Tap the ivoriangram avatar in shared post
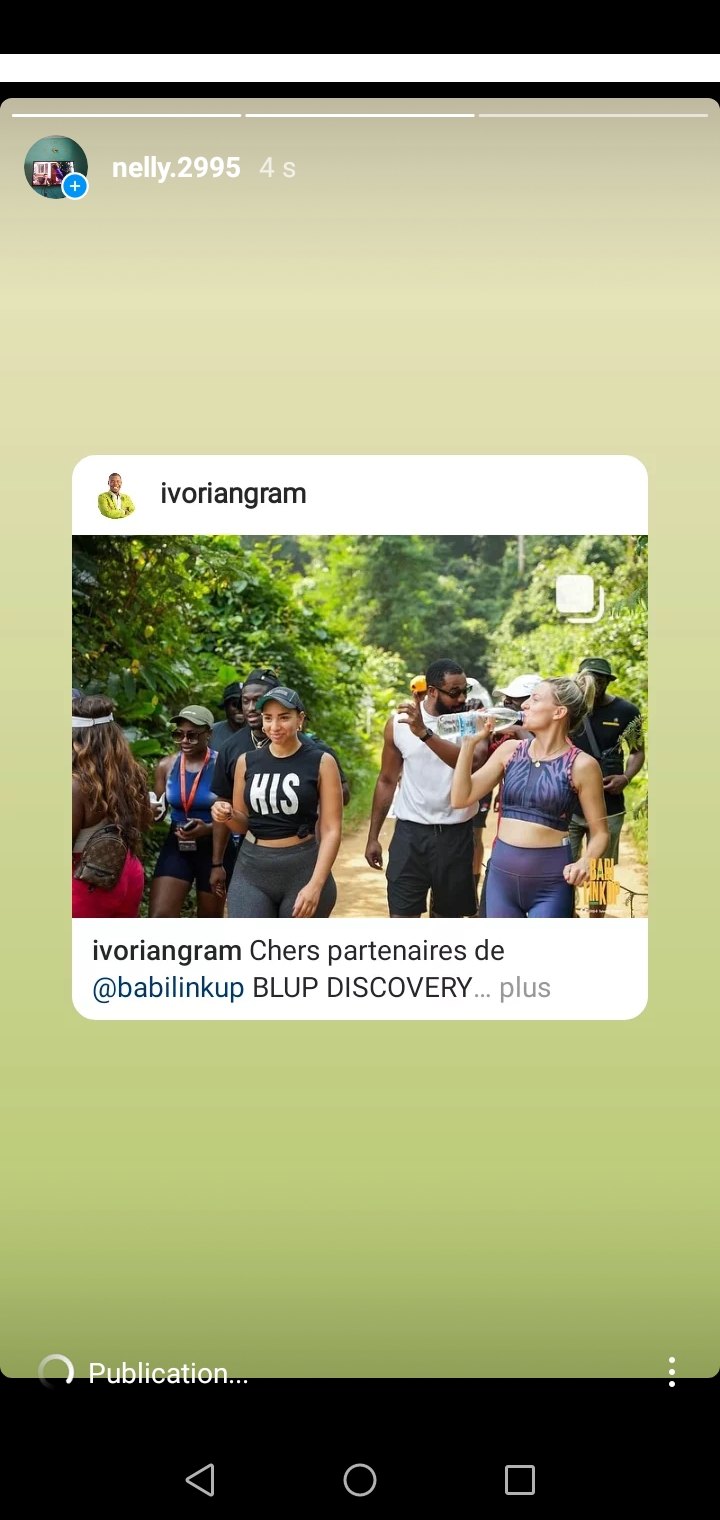This screenshot has width=720, height=1520. (116, 495)
